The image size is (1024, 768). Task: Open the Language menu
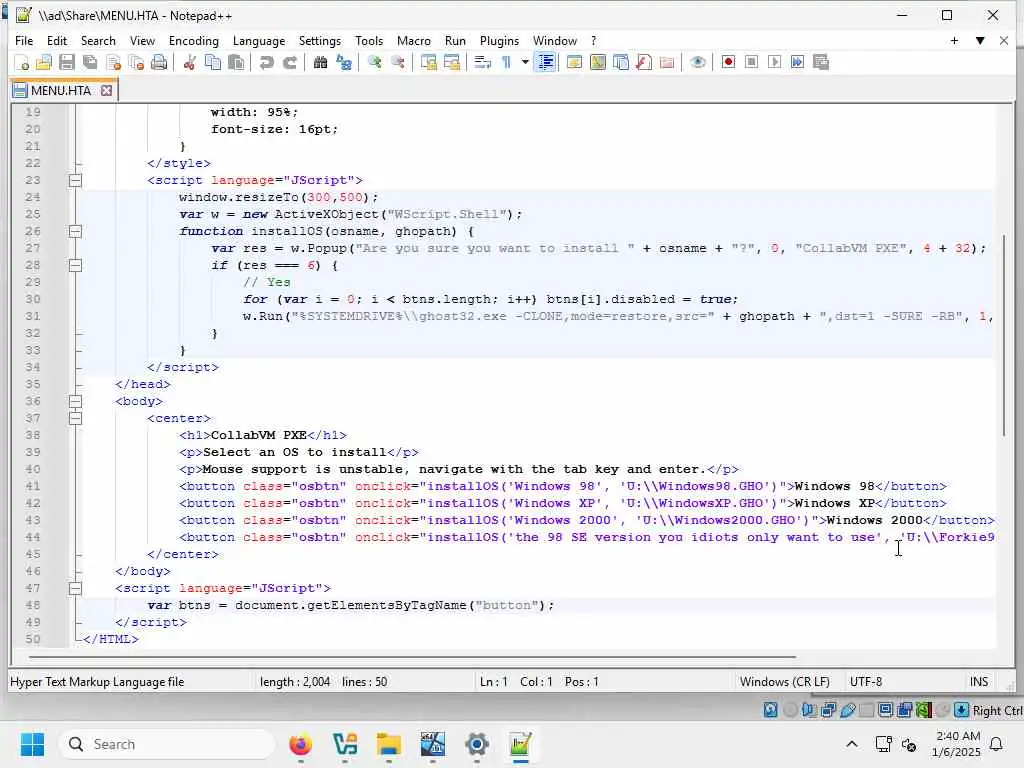point(259,40)
